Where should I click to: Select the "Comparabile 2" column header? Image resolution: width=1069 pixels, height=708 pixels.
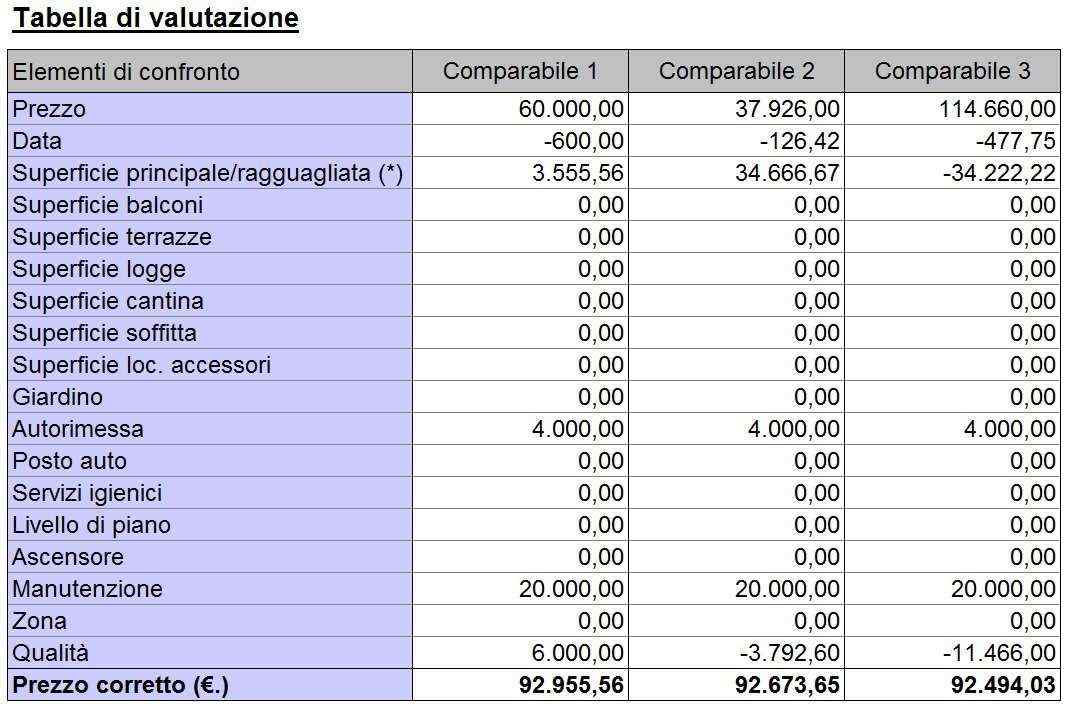tap(736, 72)
